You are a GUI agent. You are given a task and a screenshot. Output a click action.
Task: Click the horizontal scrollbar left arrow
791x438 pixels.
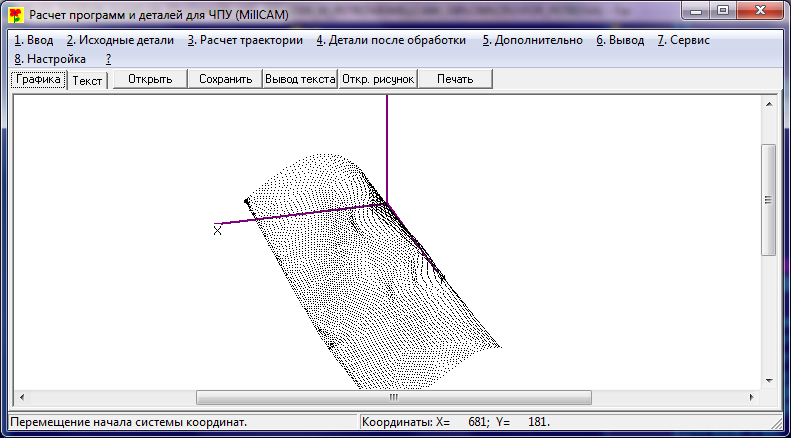coord(22,398)
